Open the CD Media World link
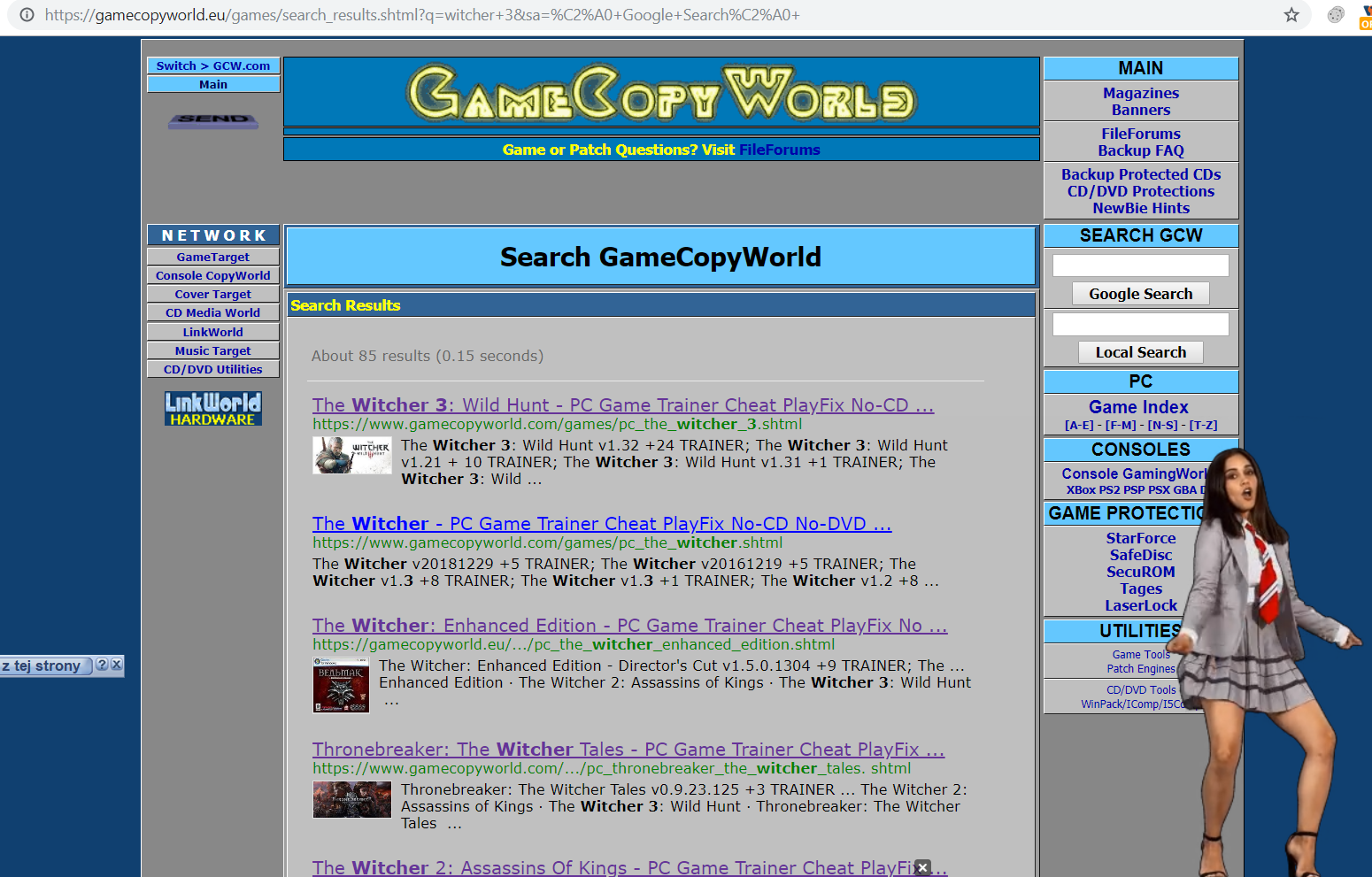This screenshot has height=877, width=1372. click(x=213, y=312)
